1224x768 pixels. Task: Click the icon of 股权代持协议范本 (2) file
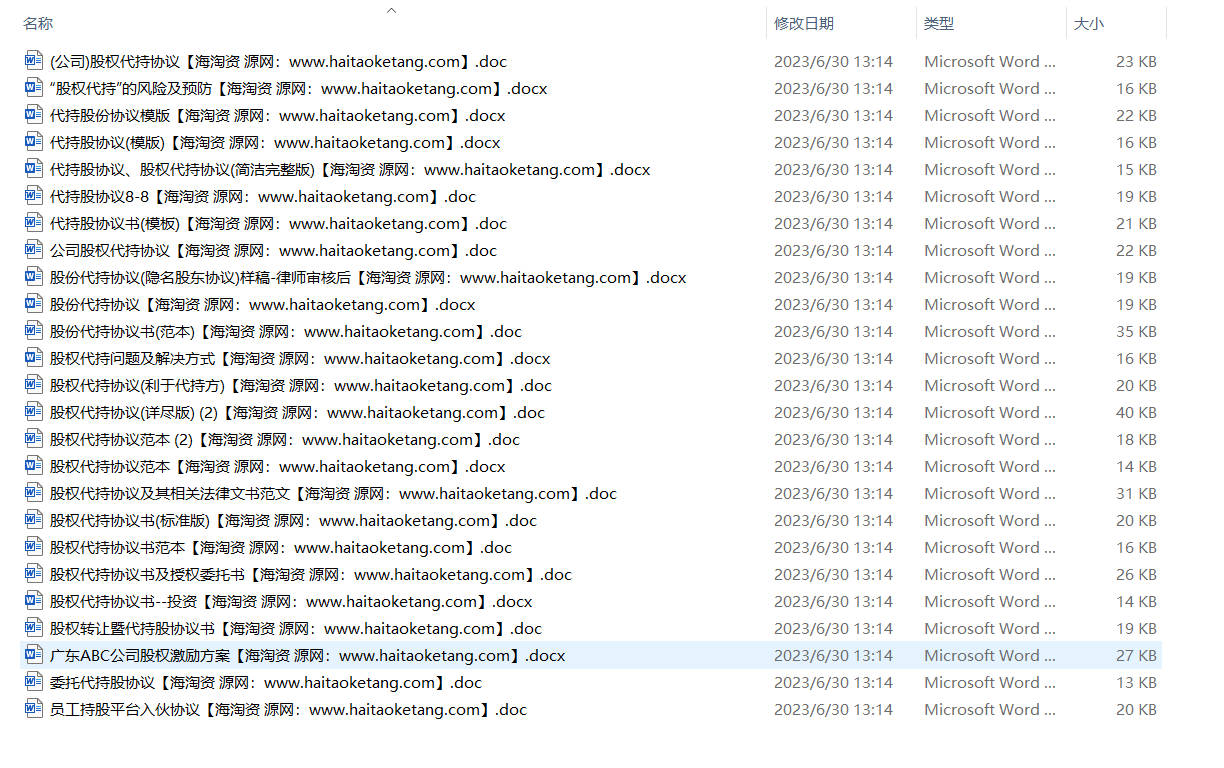[33, 439]
